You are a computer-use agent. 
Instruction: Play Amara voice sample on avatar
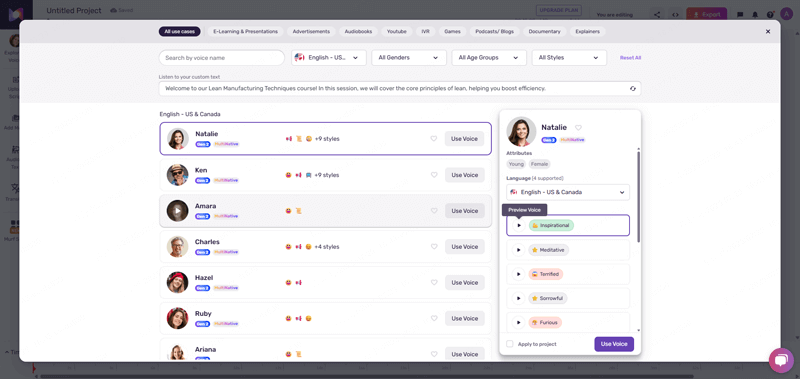178,211
